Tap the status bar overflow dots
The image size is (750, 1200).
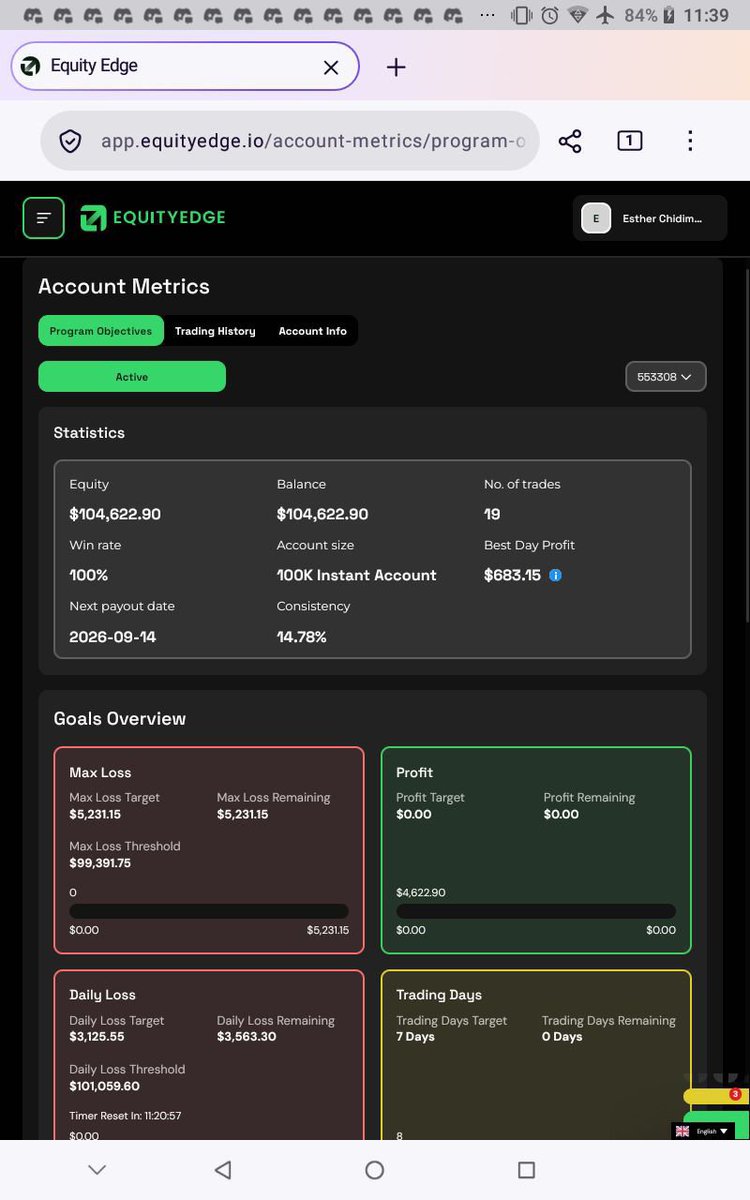click(x=487, y=15)
